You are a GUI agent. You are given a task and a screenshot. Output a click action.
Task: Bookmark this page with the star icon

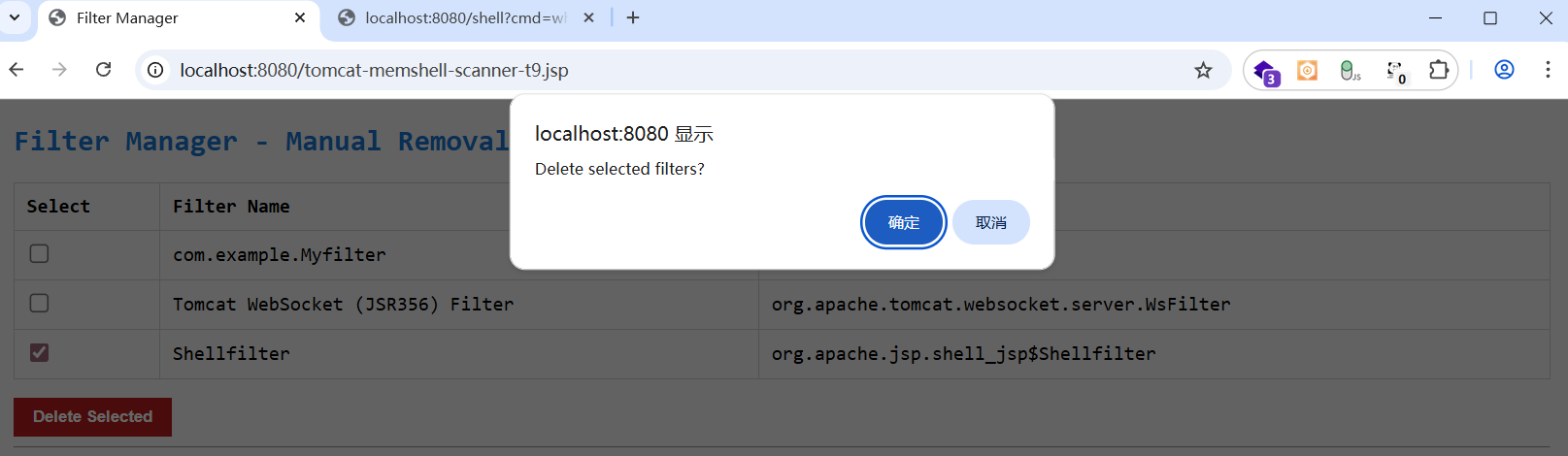[x=1203, y=70]
